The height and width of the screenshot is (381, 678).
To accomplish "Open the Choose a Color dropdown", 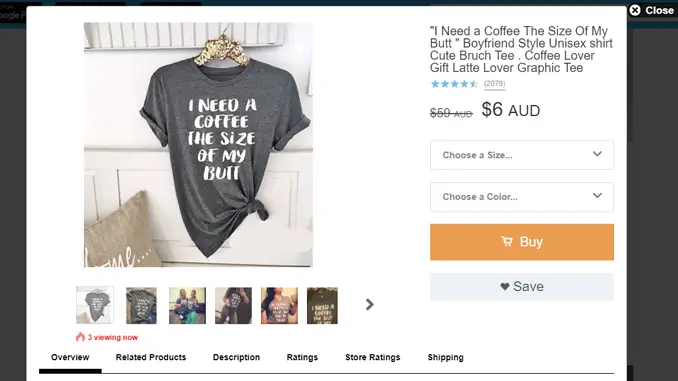I will coord(521,197).
